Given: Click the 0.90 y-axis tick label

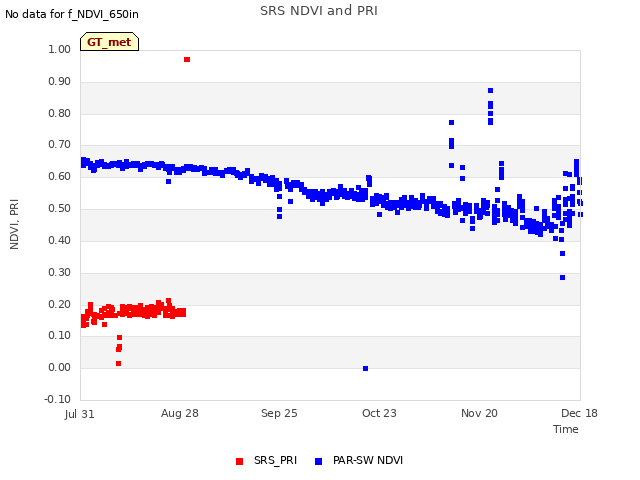Looking at the screenshot, I should pos(60,81).
